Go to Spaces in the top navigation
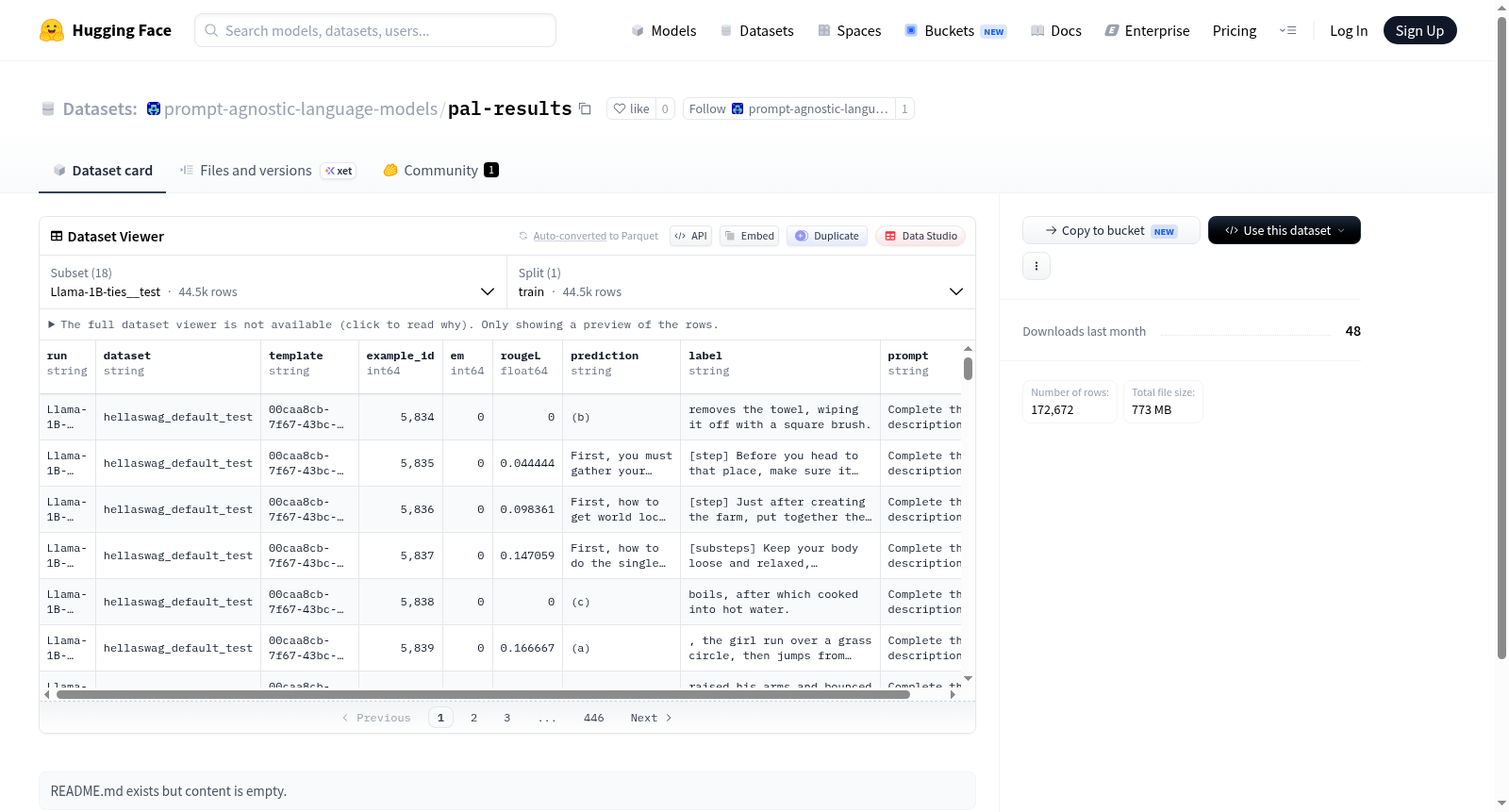1509x812 pixels. point(850,30)
